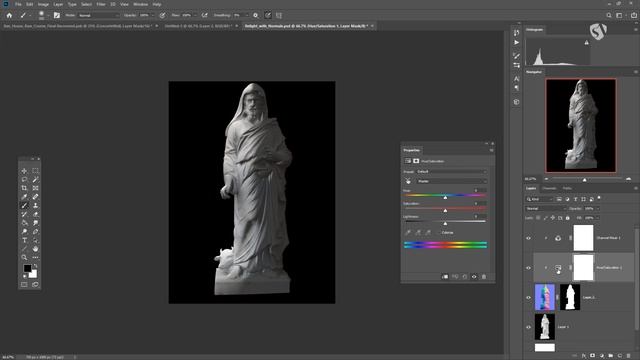
Task: Click the Navigator zoom slider
Action: pyautogui.click(x=584, y=180)
